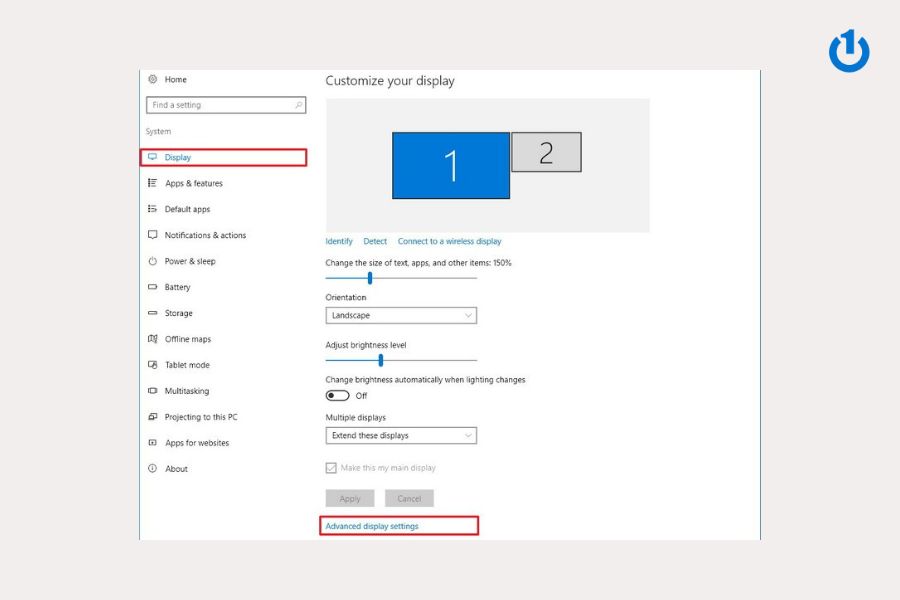Screen dimensions: 900x600
Task: Open Tablet mode settings
Action: (187, 365)
